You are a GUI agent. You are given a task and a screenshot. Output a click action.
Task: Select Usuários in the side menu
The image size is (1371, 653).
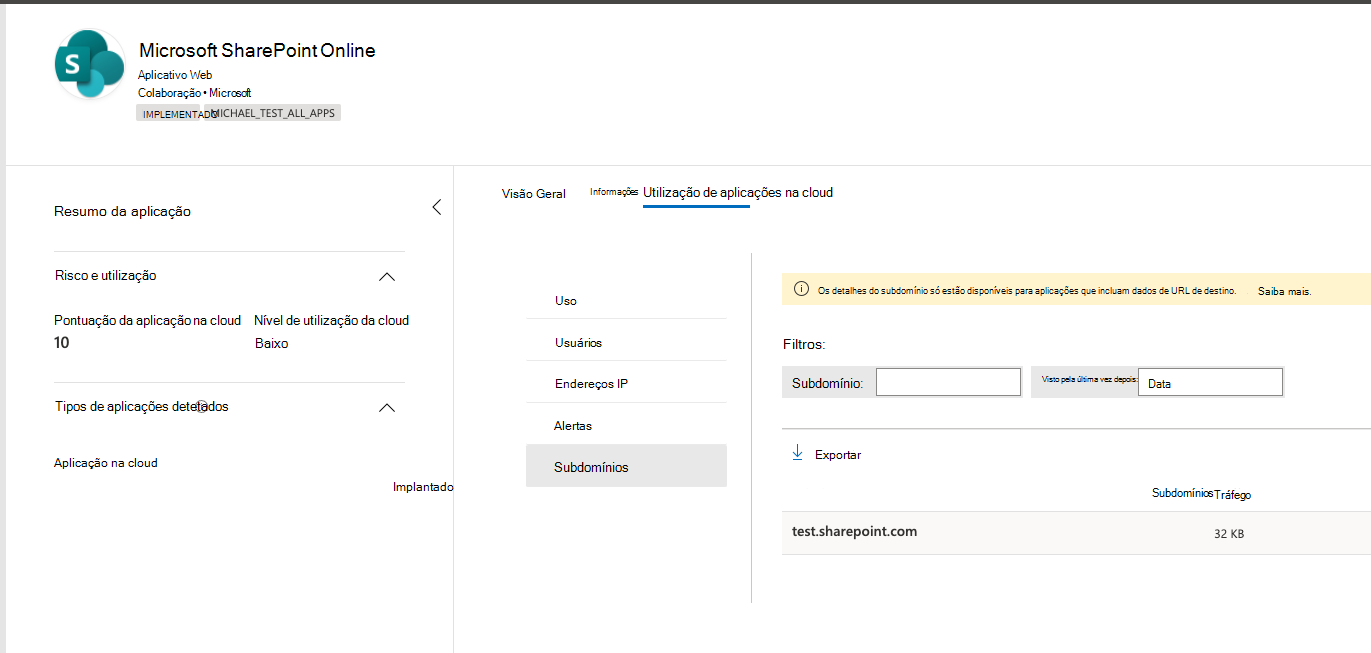tap(578, 343)
